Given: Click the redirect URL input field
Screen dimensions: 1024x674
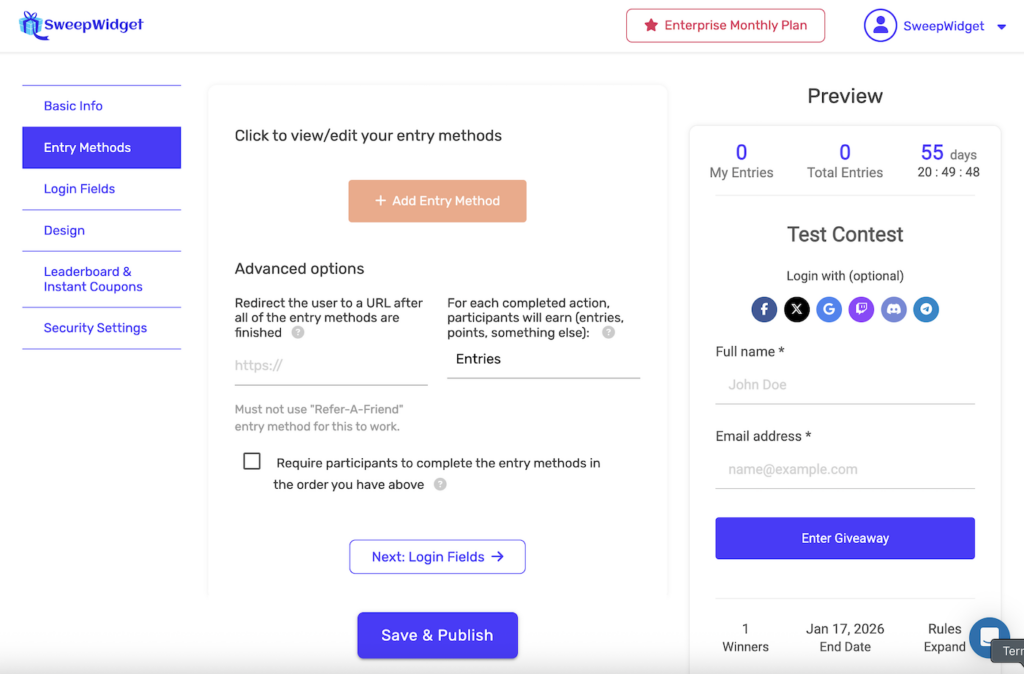Looking at the screenshot, I should pos(330,366).
